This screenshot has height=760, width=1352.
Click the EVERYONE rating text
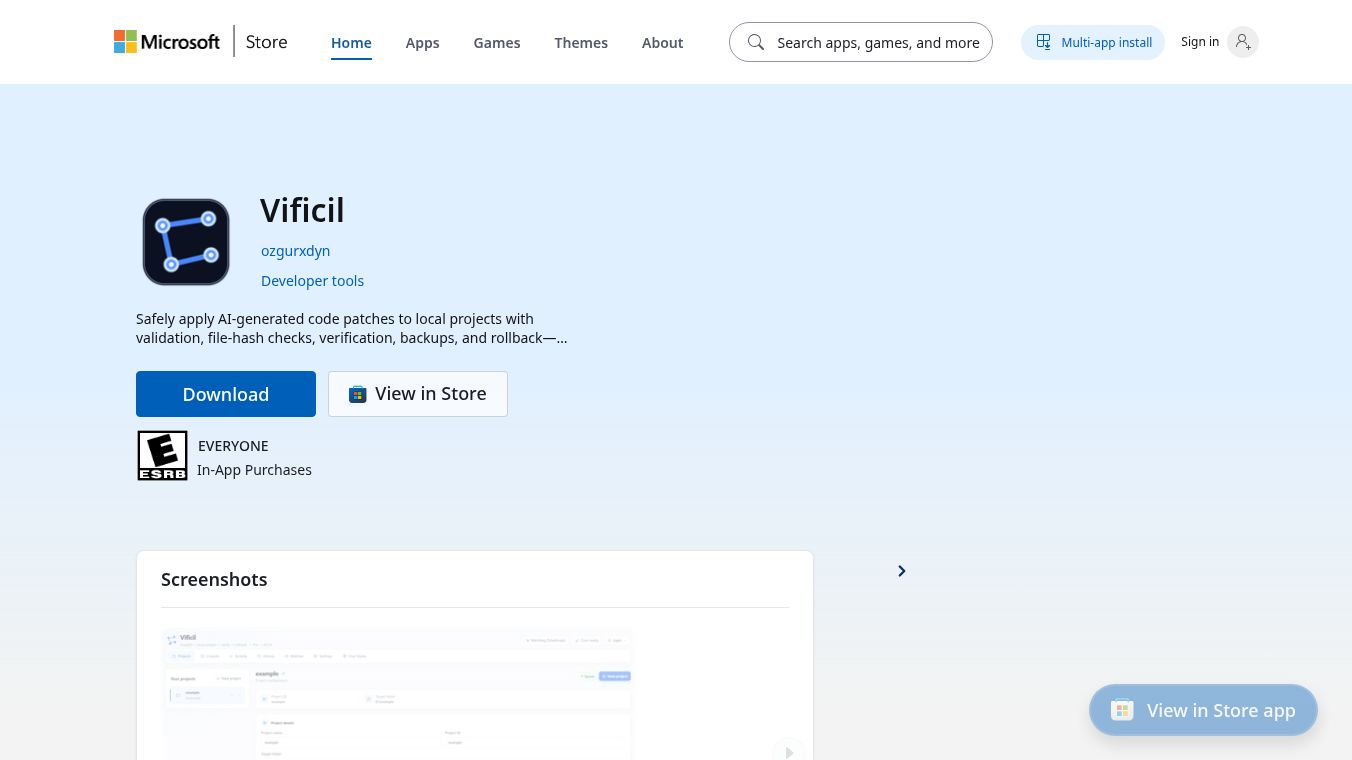coord(233,446)
